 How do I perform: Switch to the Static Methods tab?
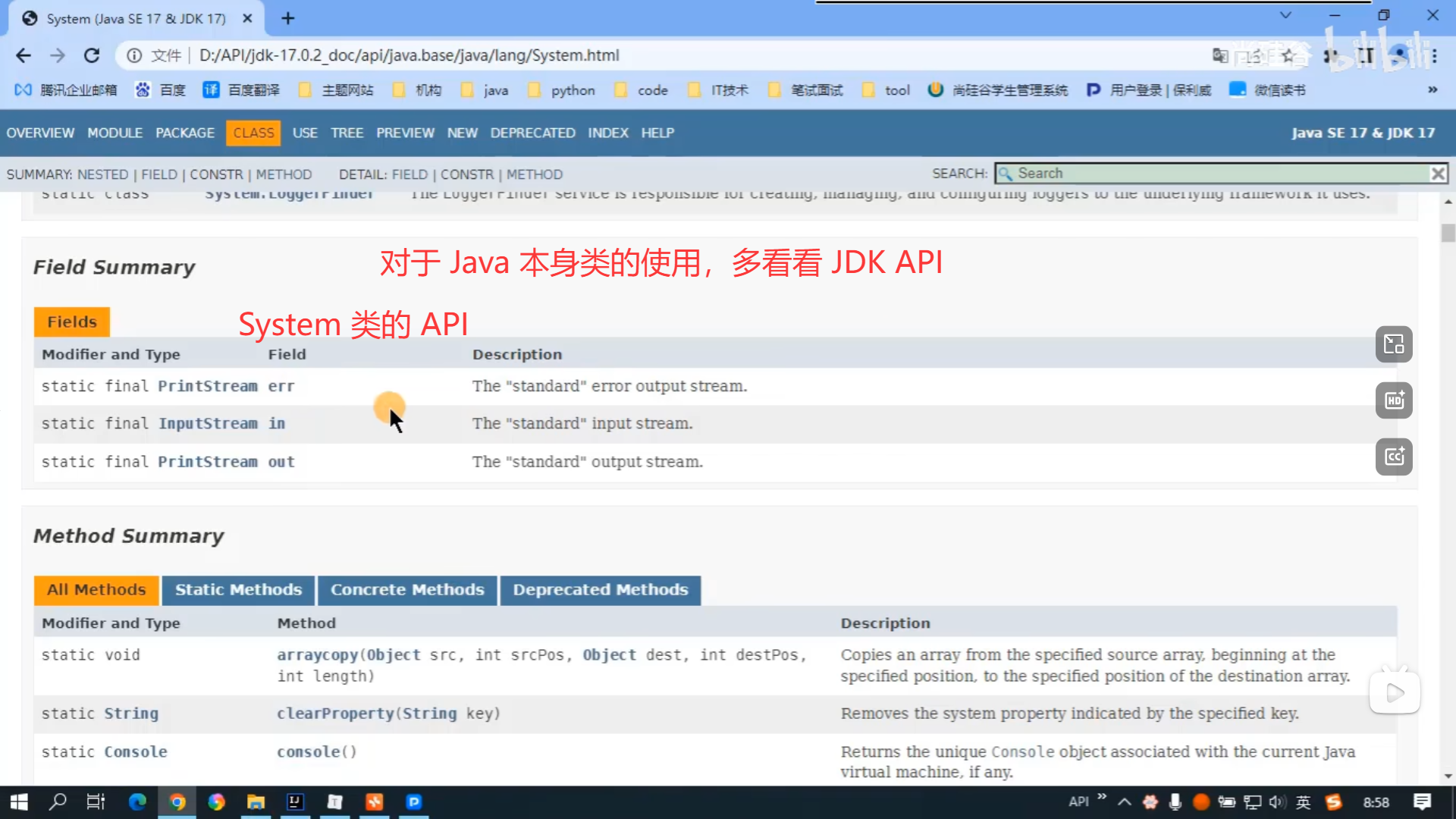pos(238,590)
